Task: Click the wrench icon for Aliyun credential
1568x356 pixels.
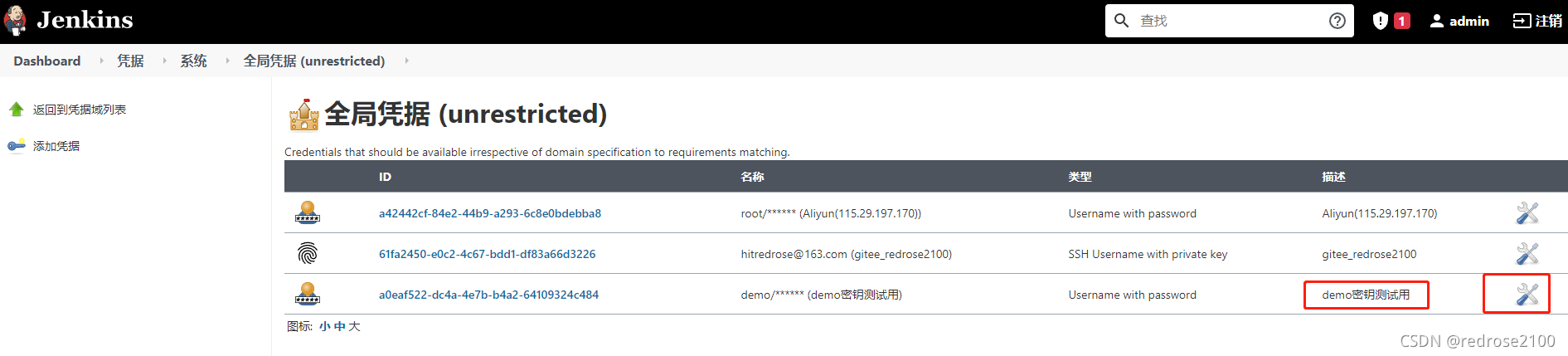Action: coord(1527,213)
